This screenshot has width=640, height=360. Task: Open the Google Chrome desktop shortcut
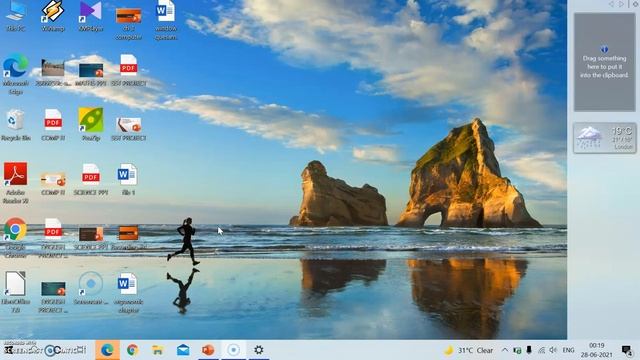pyautogui.click(x=16, y=238)
